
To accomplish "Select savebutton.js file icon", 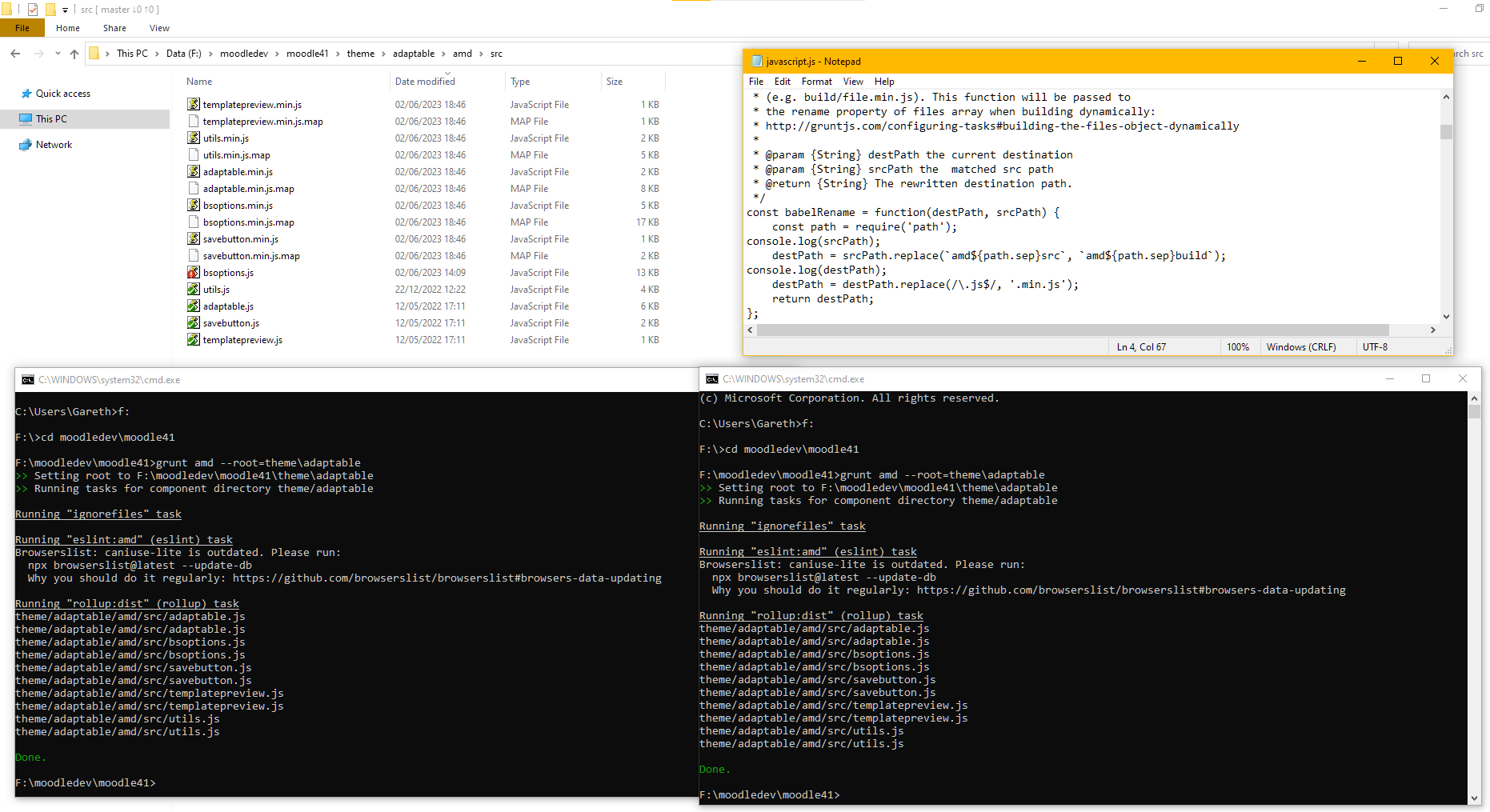I will (193, 322).
